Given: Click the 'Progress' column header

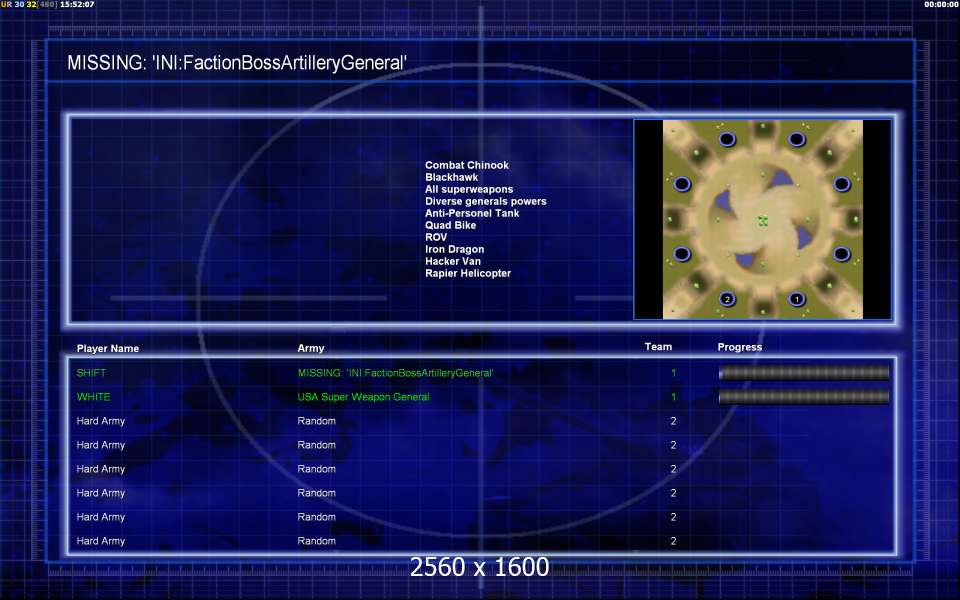Looking at the screenshot, I should point(740,347).
